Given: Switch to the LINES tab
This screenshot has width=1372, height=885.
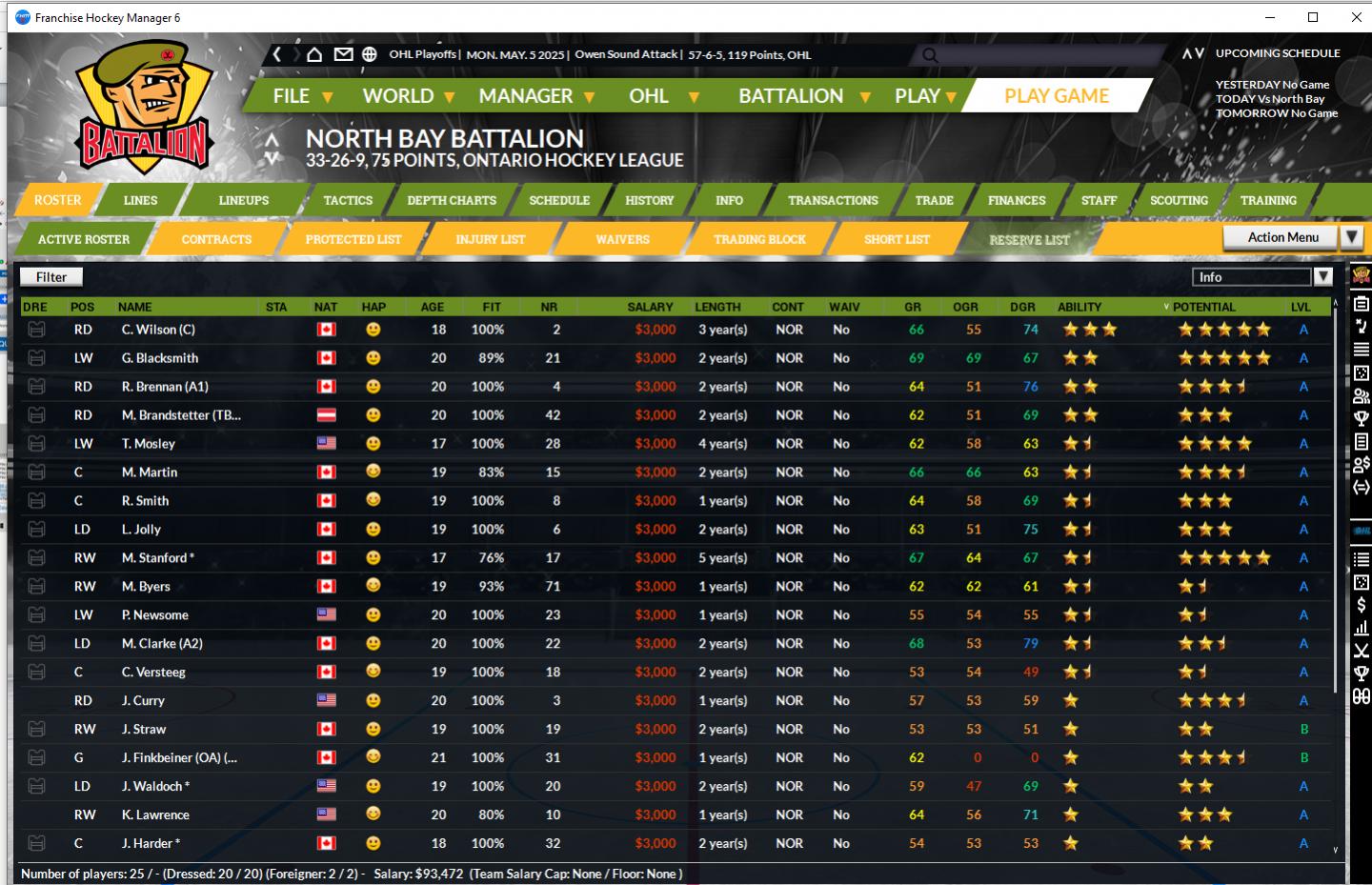Looking at the screenshot, I should click(x=140, y=200).
